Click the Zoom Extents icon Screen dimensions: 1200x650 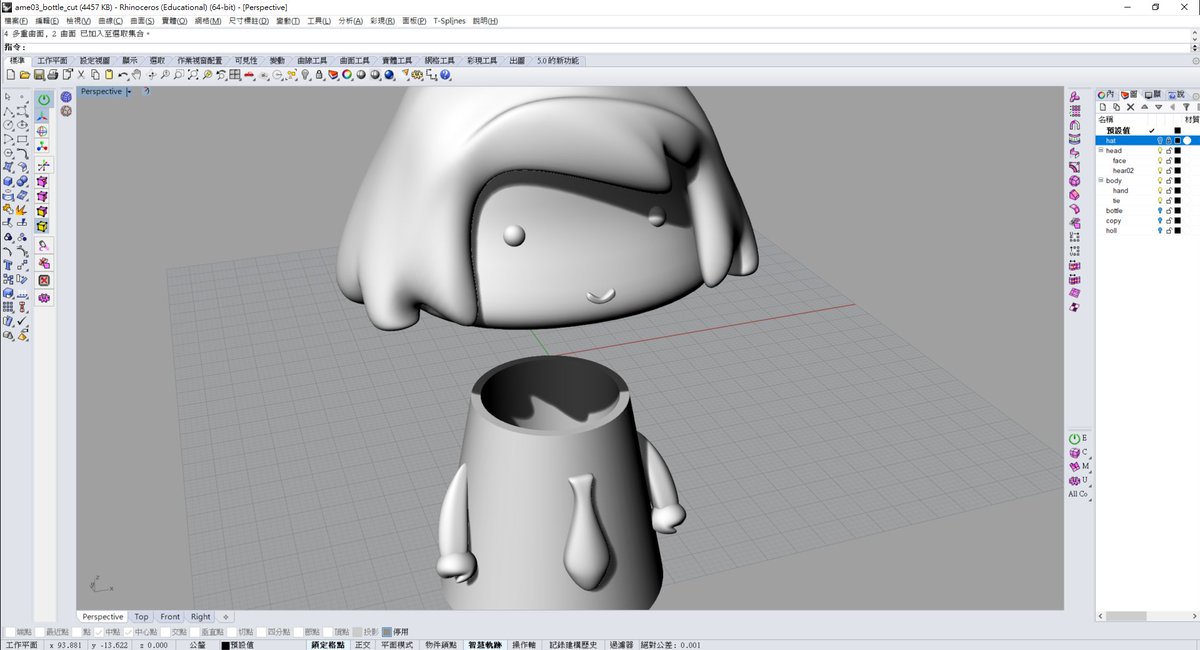click(x=193, y=74)
